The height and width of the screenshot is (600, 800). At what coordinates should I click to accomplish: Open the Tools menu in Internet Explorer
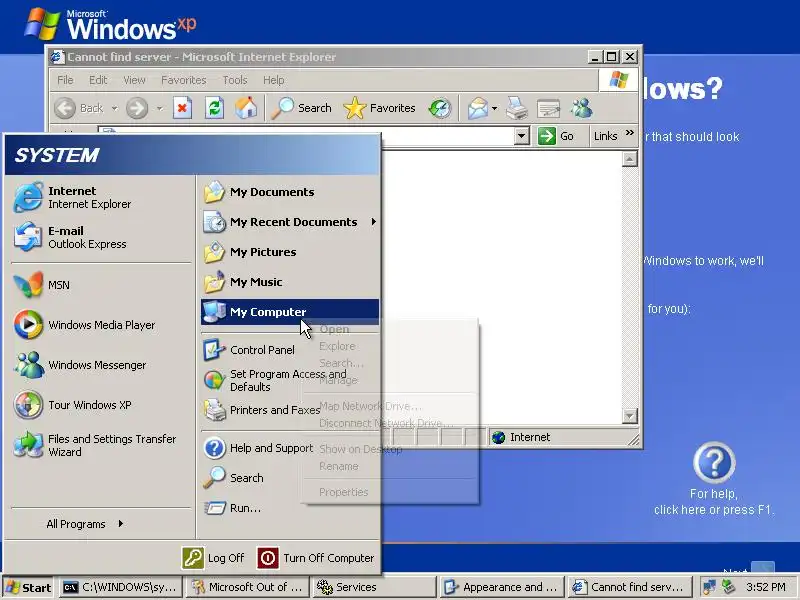coord(235,80)
